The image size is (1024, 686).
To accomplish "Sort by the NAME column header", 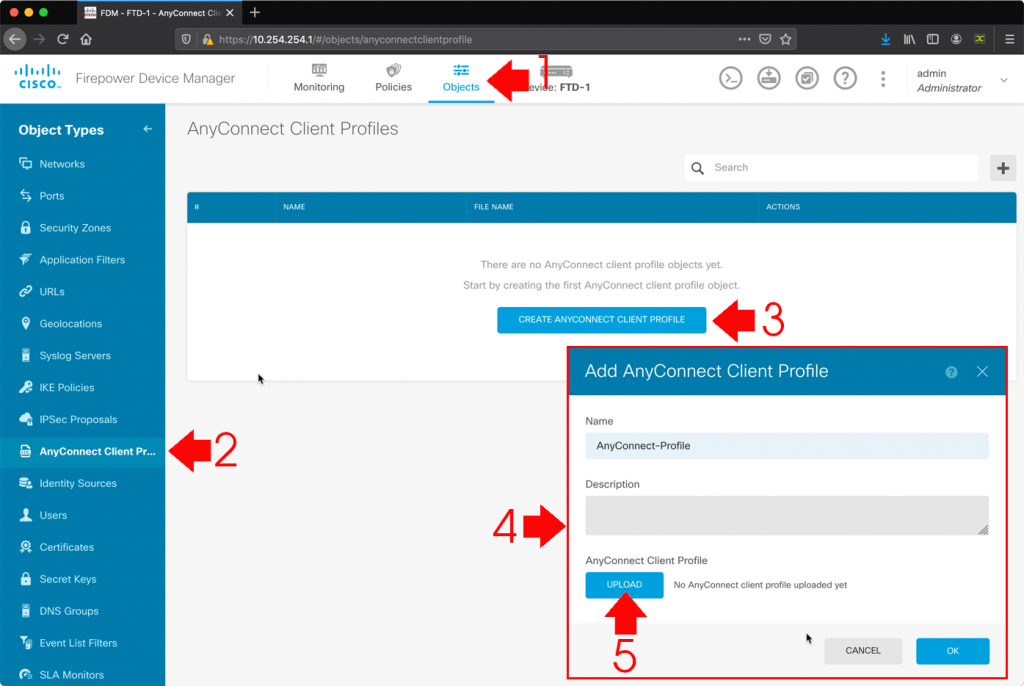I will tap(294, 207).
